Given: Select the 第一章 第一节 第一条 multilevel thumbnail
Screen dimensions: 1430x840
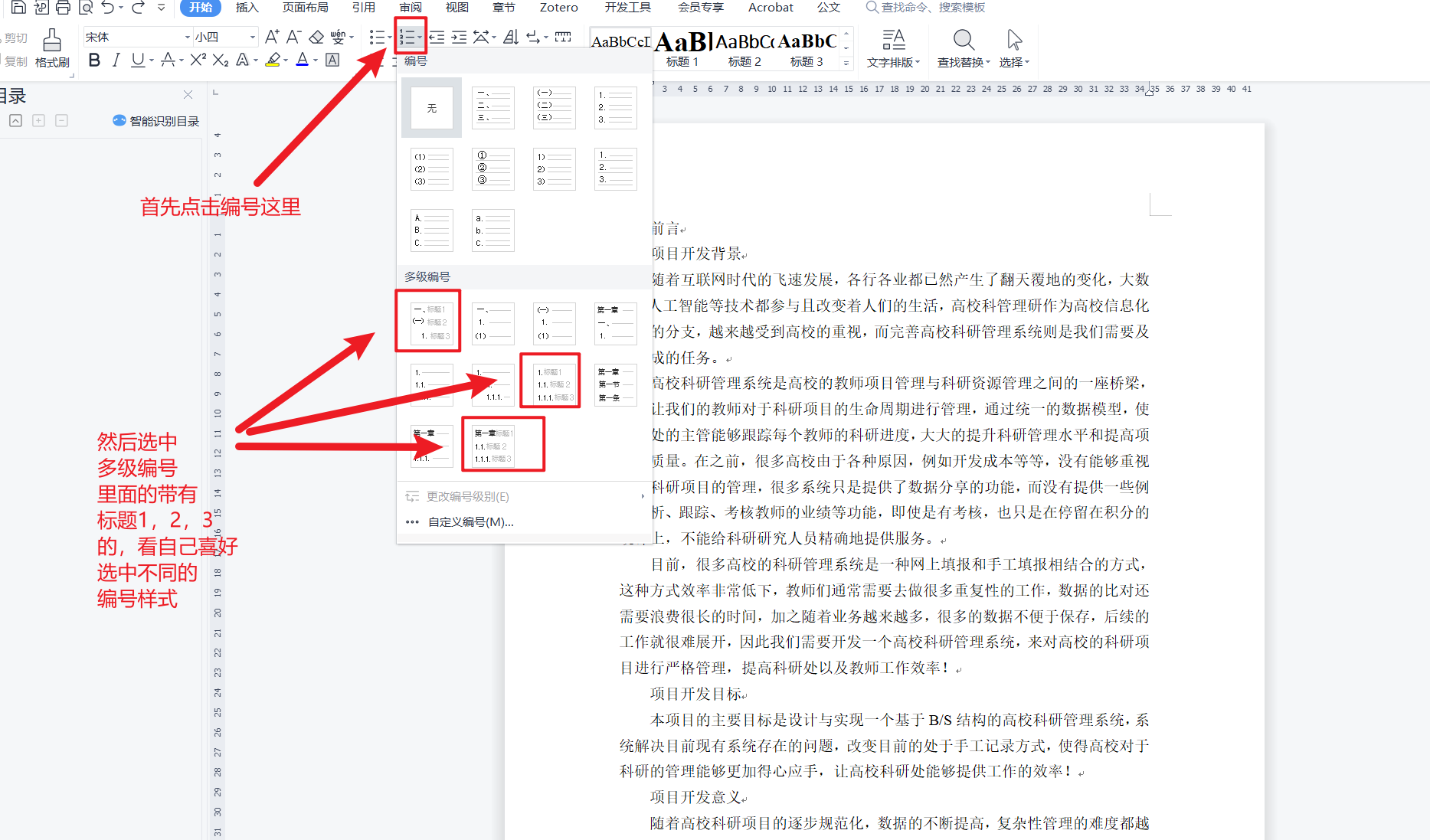Looking at the screenshot, I should [x=615, y=384].
